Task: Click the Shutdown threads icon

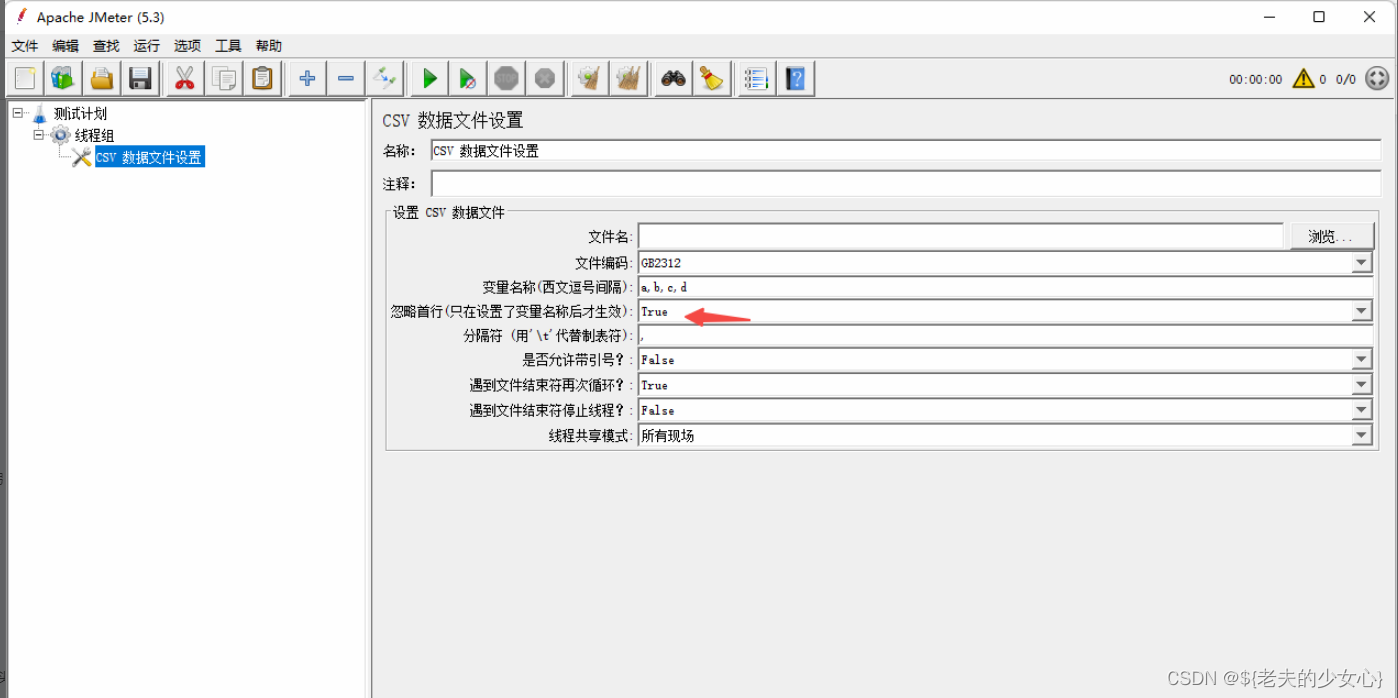Action: click(545, 78)
